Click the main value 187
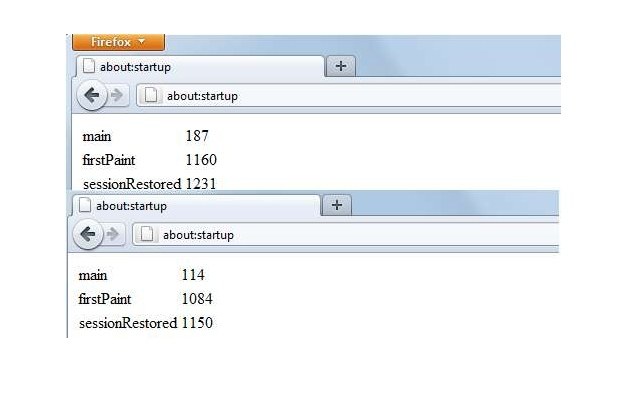Screen dimensions: 625x400 pyautogui.click(x=197, y=136)
